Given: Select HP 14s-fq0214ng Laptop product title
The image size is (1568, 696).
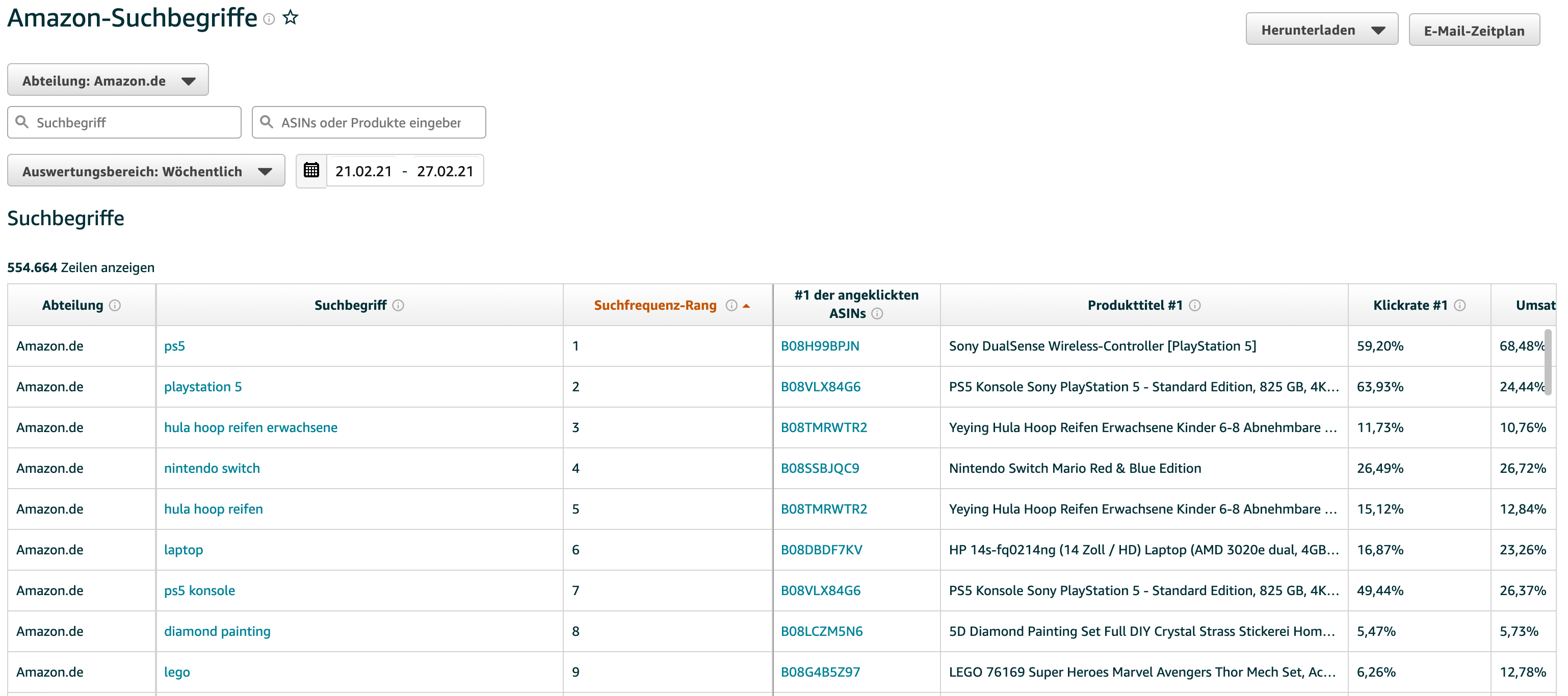Looking at the screenshot, I should point(1144,550).
